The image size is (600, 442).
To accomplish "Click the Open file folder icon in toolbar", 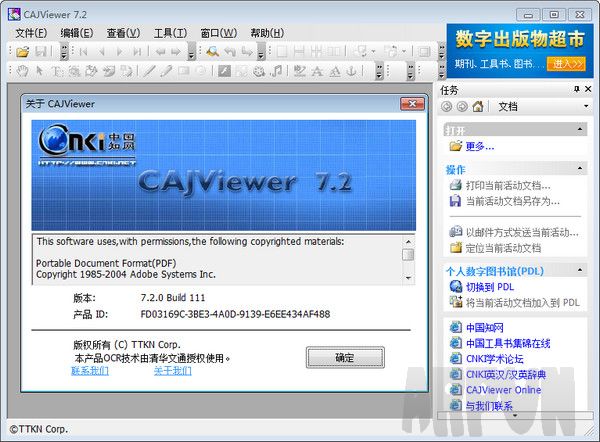I will point(23,51).
